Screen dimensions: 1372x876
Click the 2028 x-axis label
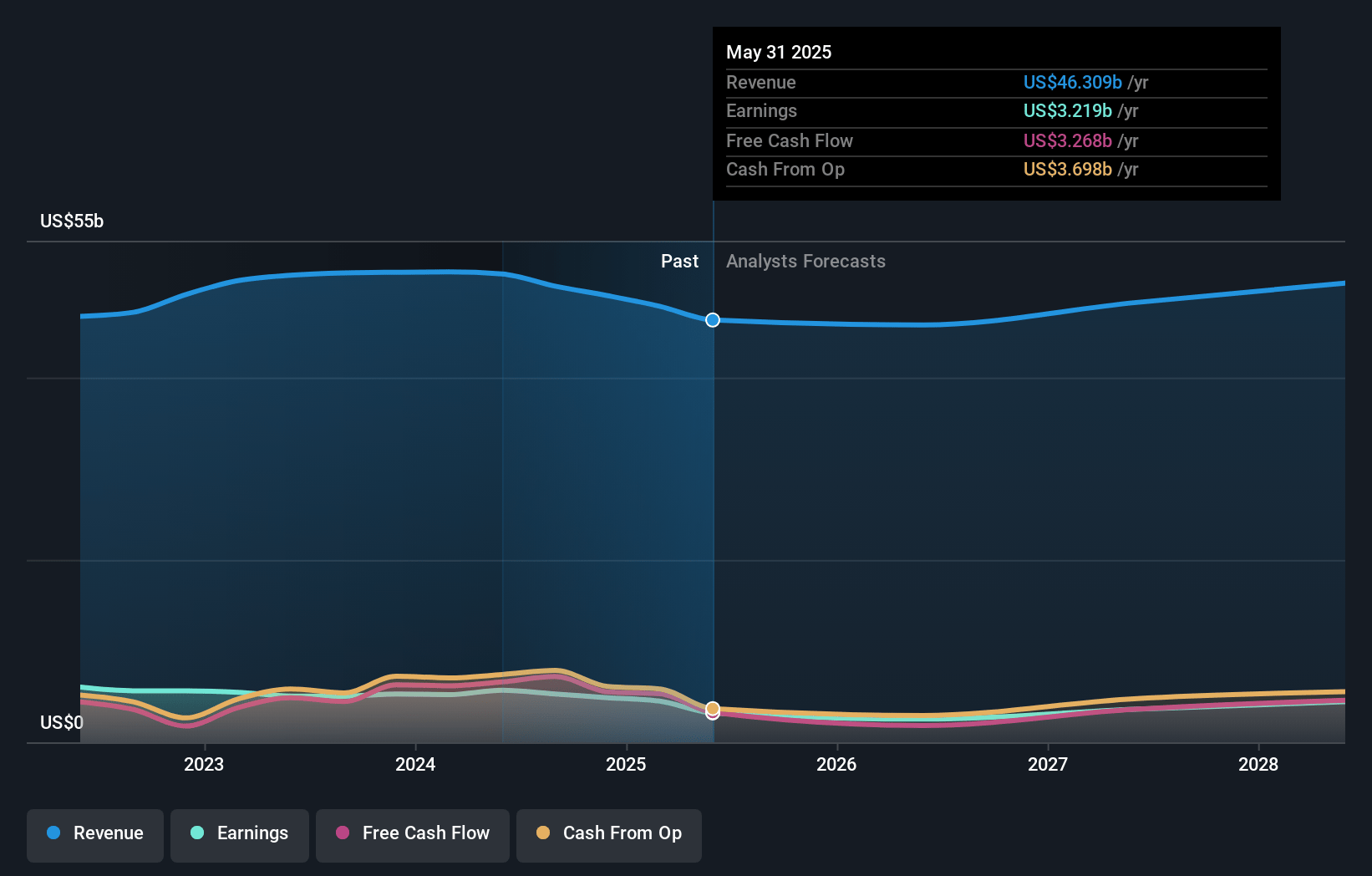(x=1258, y=765)
